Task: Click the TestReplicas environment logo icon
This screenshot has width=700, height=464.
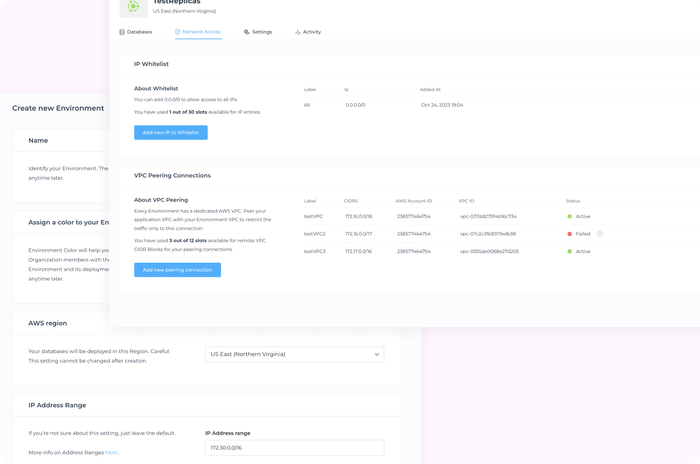Action: [133, 6]
